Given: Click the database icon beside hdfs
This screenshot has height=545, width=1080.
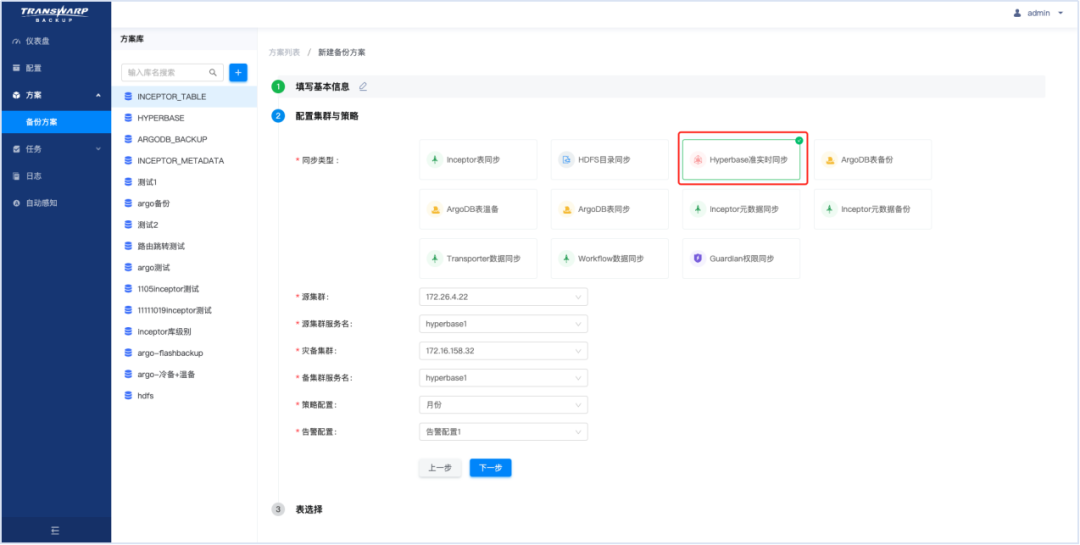Looking at the screenshot, I should tap(128, 395).
